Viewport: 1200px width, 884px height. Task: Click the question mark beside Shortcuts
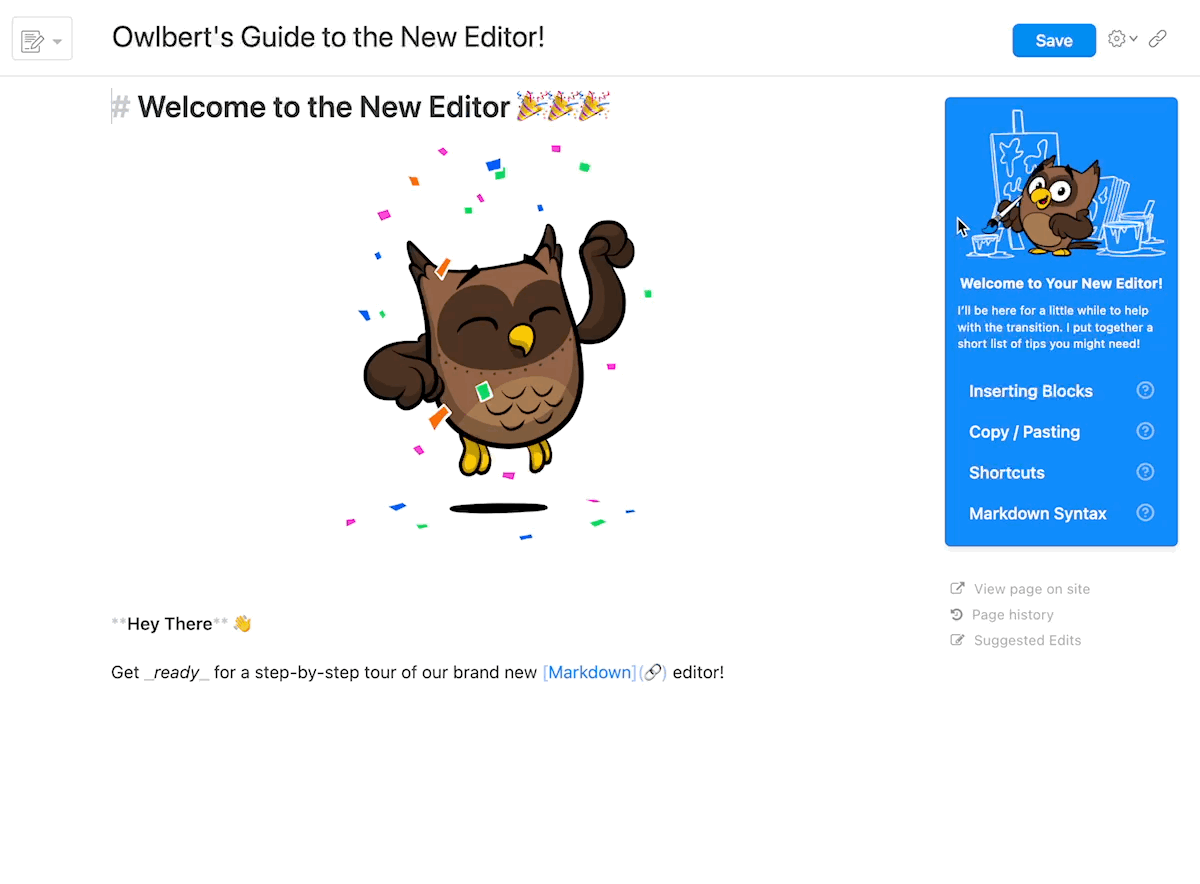(x=1146, y=472)
